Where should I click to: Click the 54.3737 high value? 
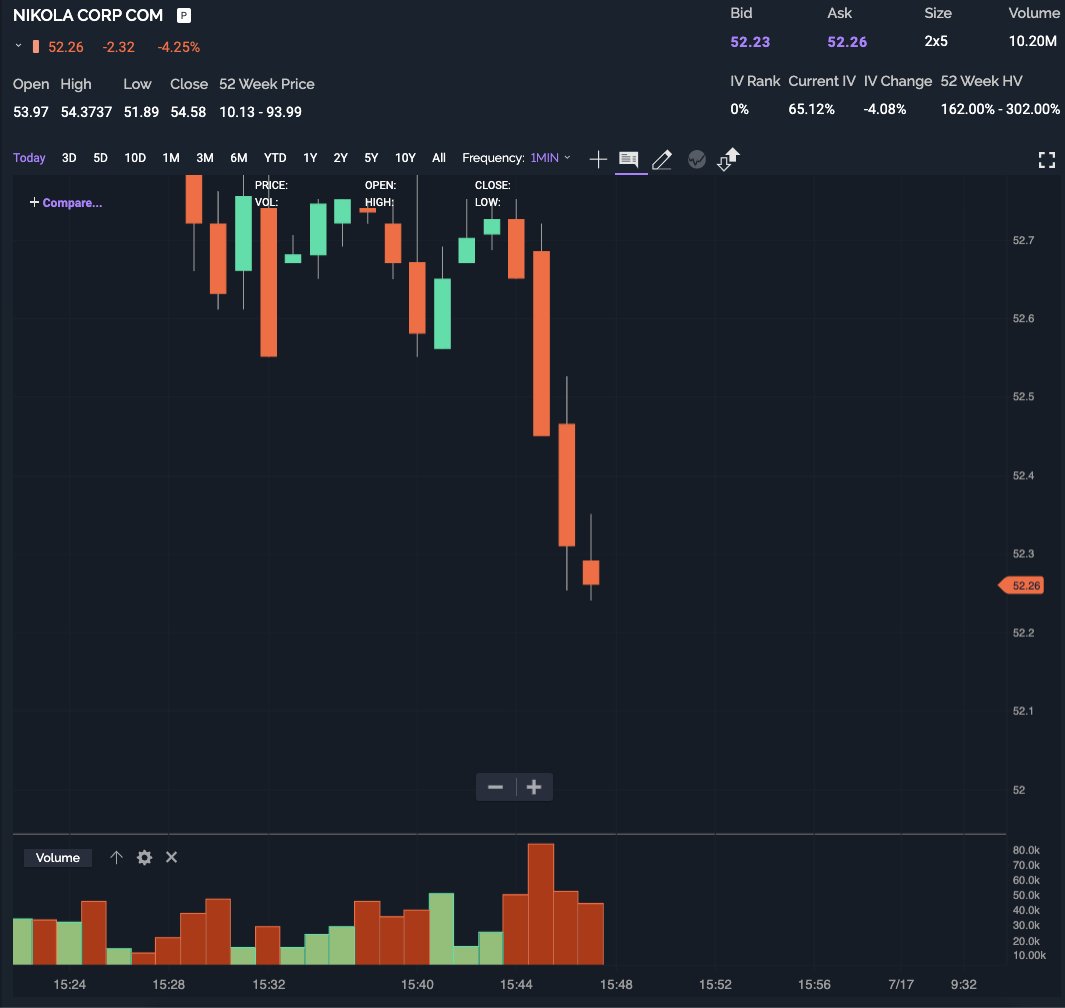pos(86,111)
